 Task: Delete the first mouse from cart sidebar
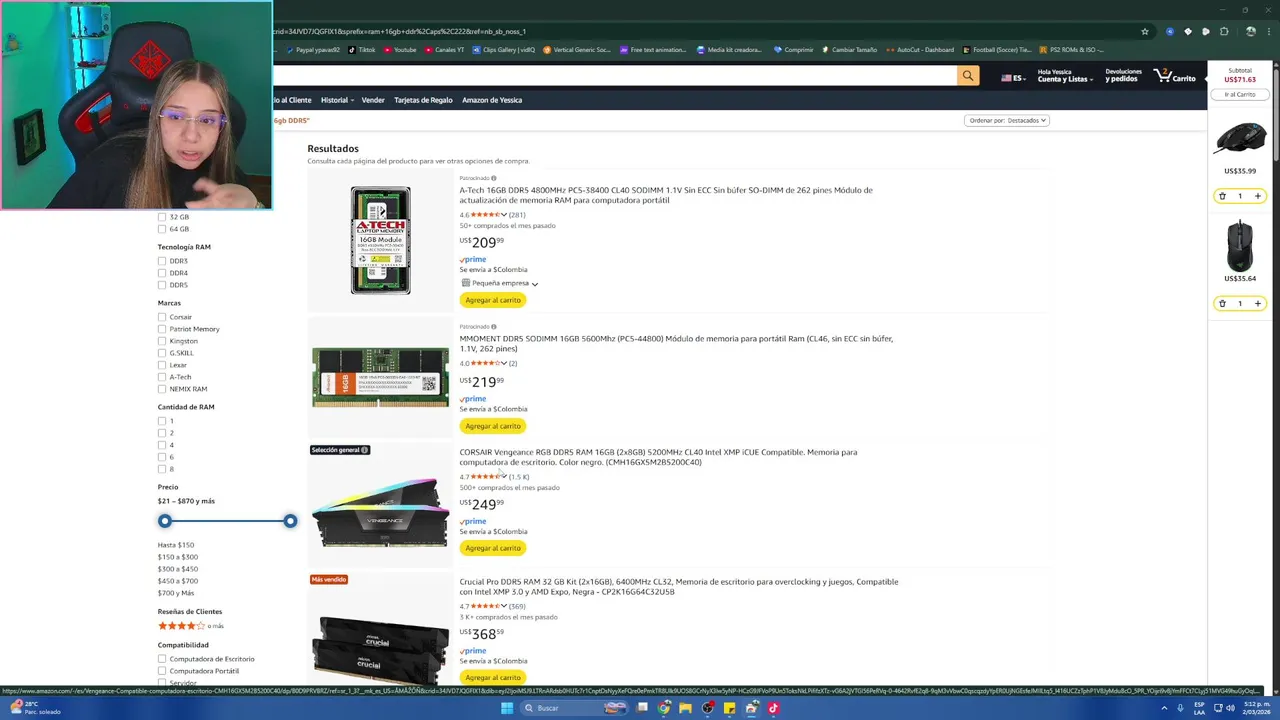[1222, 196]
